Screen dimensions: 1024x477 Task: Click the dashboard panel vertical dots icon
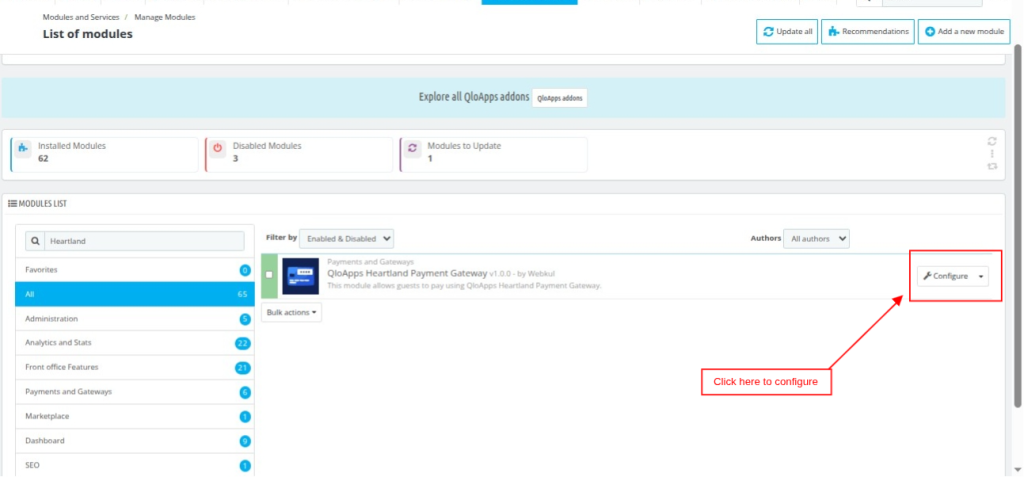pos(992,154)
